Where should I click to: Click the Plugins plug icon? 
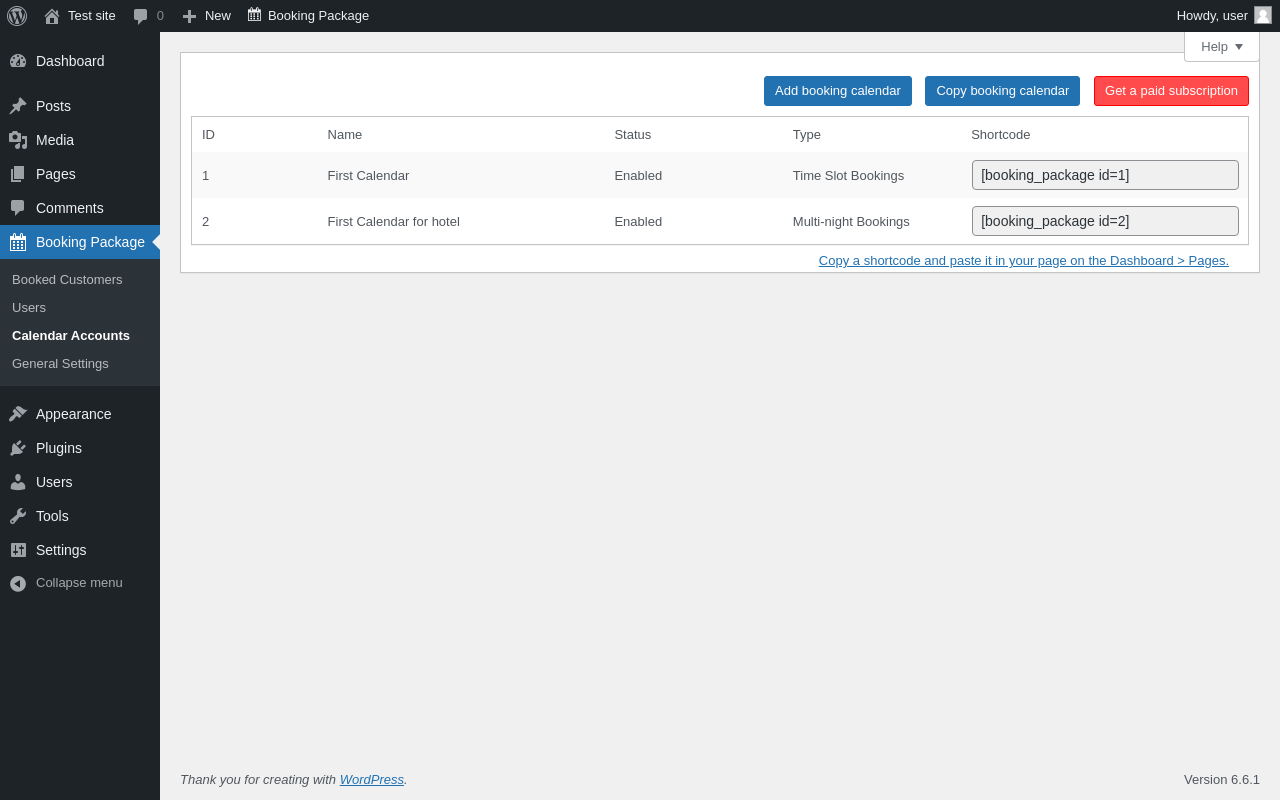coord(18,448)
